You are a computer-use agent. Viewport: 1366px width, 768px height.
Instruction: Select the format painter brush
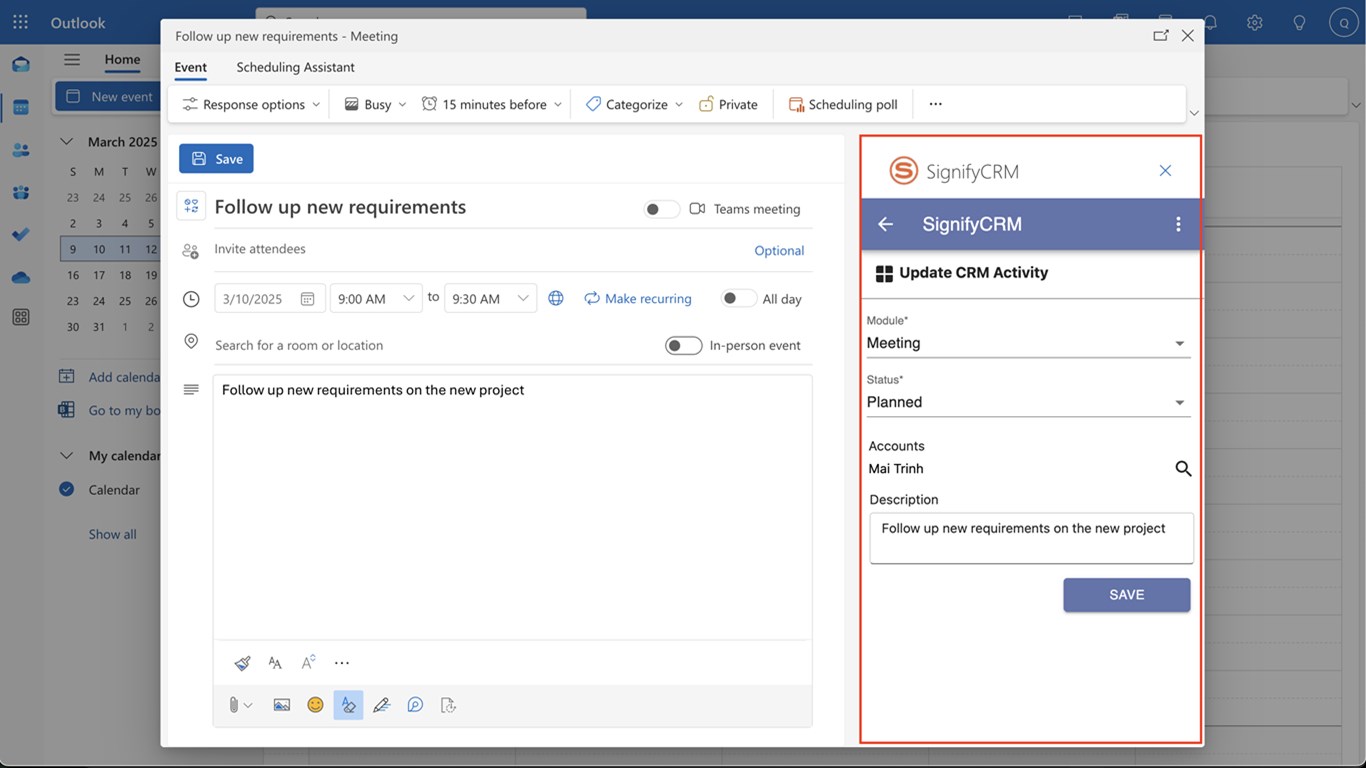click(x=242, y=663)
